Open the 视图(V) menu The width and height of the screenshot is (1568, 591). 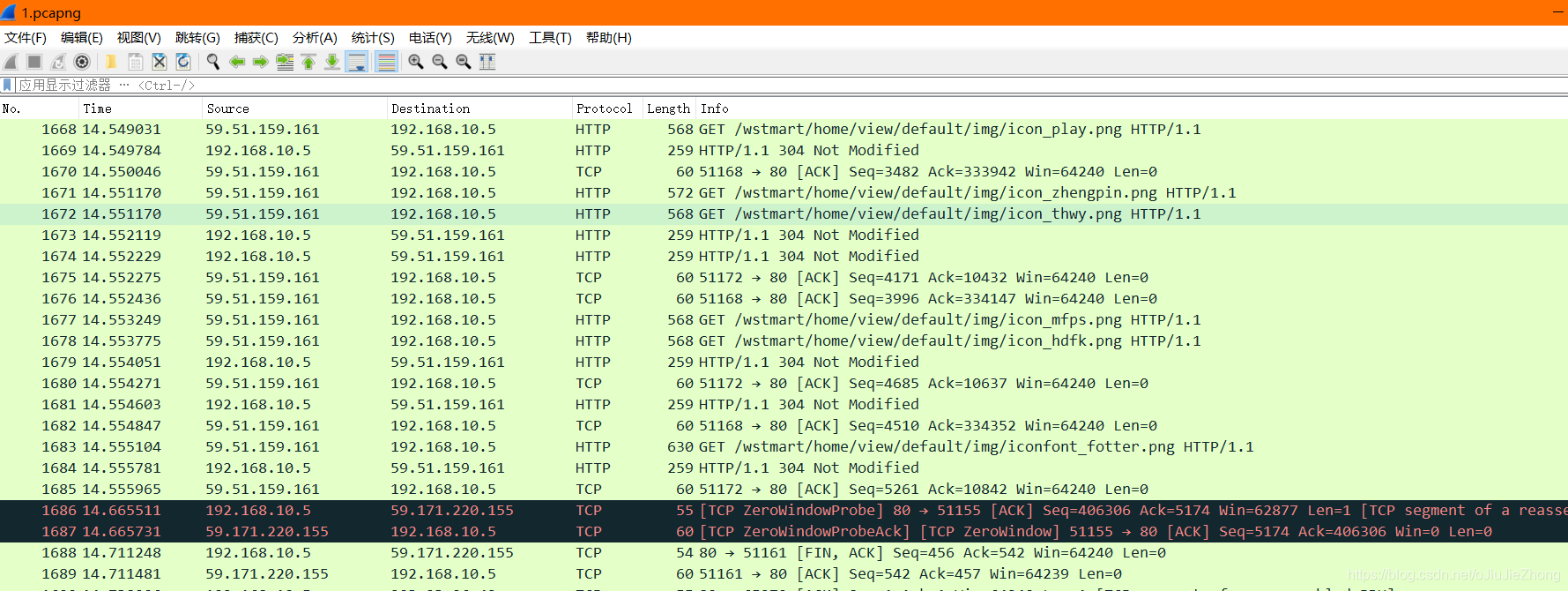(139, 38)
